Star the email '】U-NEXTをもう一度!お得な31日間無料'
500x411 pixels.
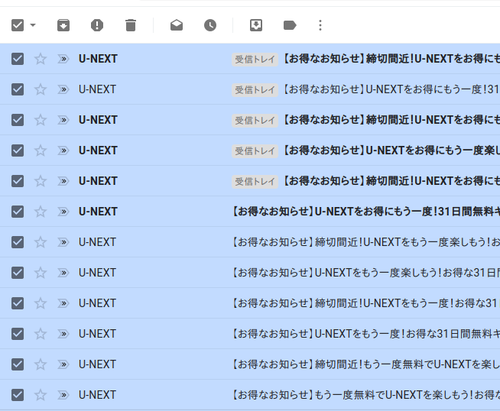[x=40, y=334]
